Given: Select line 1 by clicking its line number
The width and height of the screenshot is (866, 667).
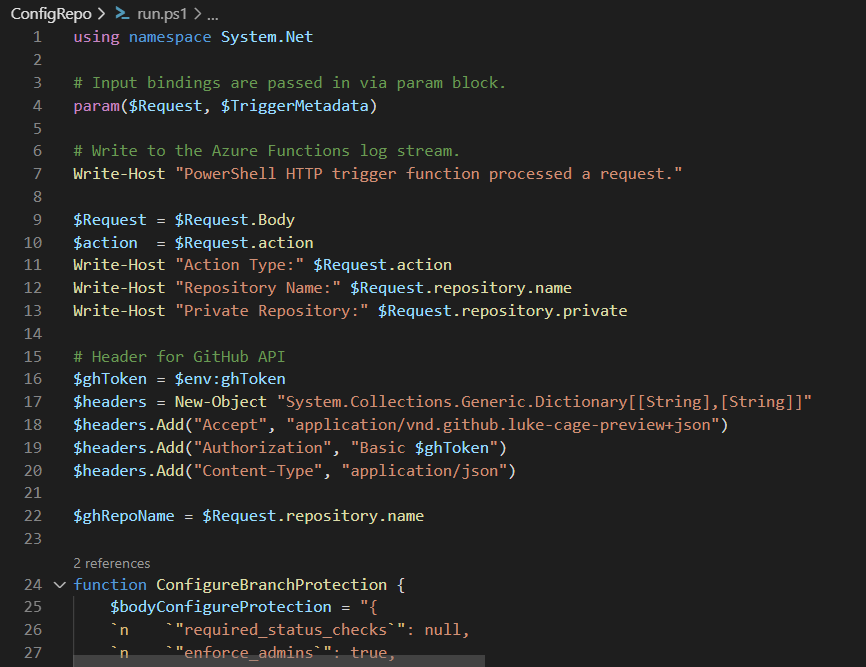Looking at the screenshot, I should [36, 36].
